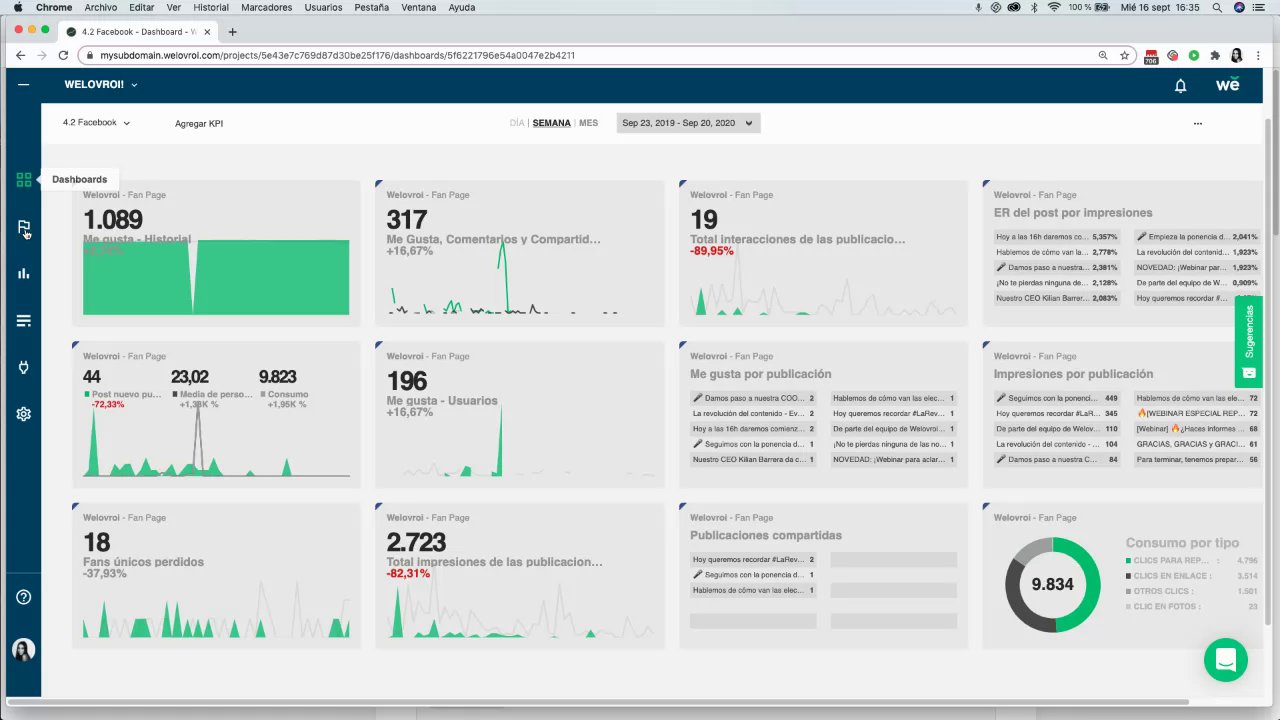This screenshot has width=1280, height=720.
Task: Click the Total impresiones de las publicacion... title
Action: click(494, 562)
